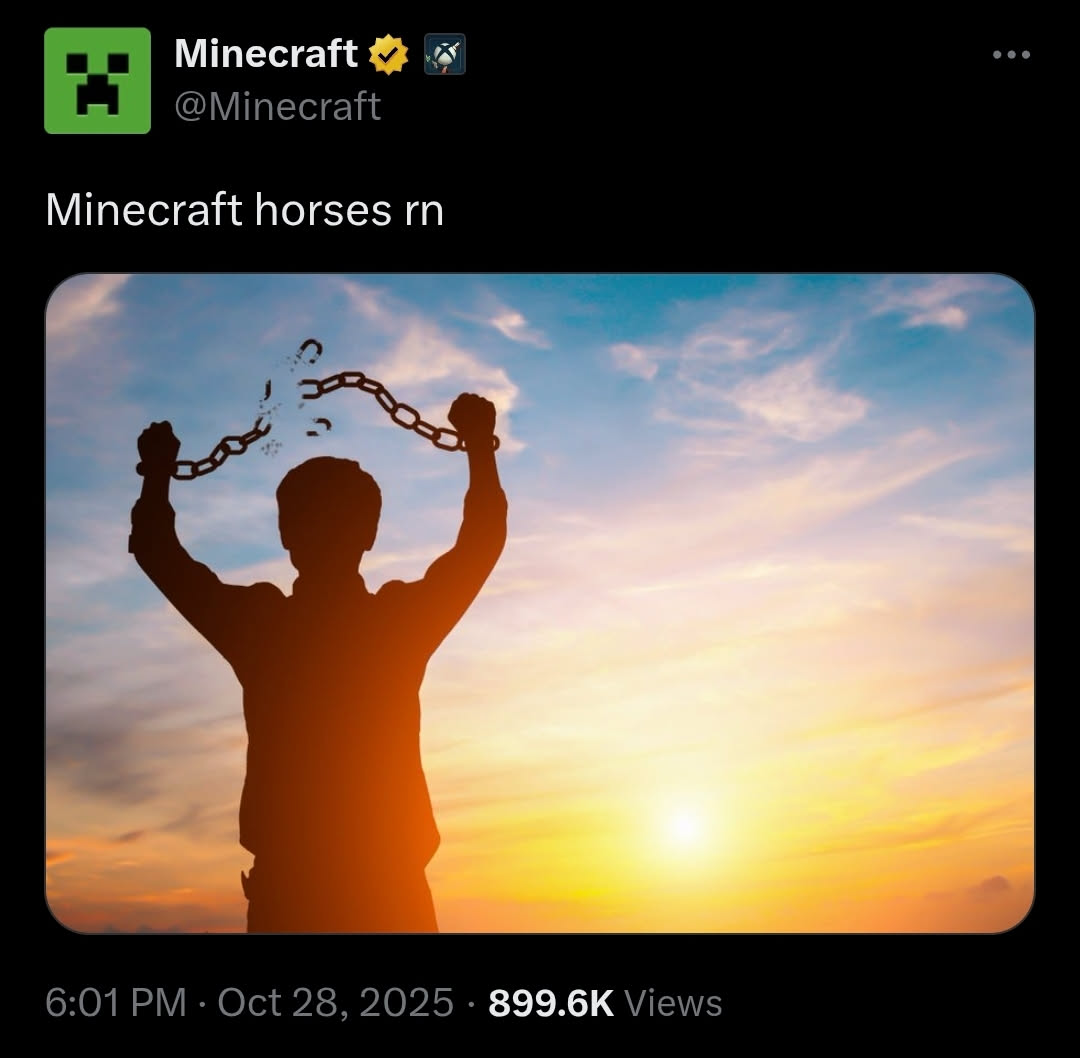
Task: Click the gold verified checkmark badge
Action: [x=389, y=54]
